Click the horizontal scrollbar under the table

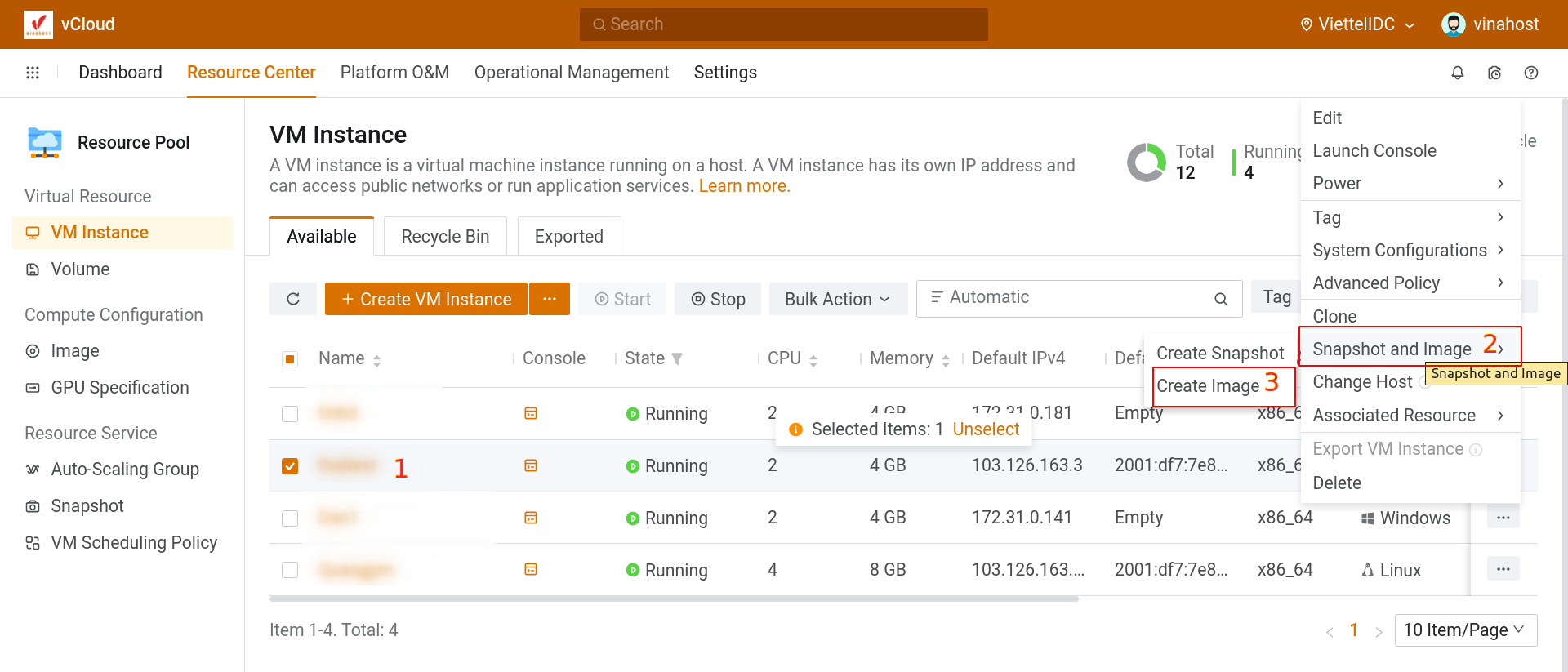tap(674, 599)
